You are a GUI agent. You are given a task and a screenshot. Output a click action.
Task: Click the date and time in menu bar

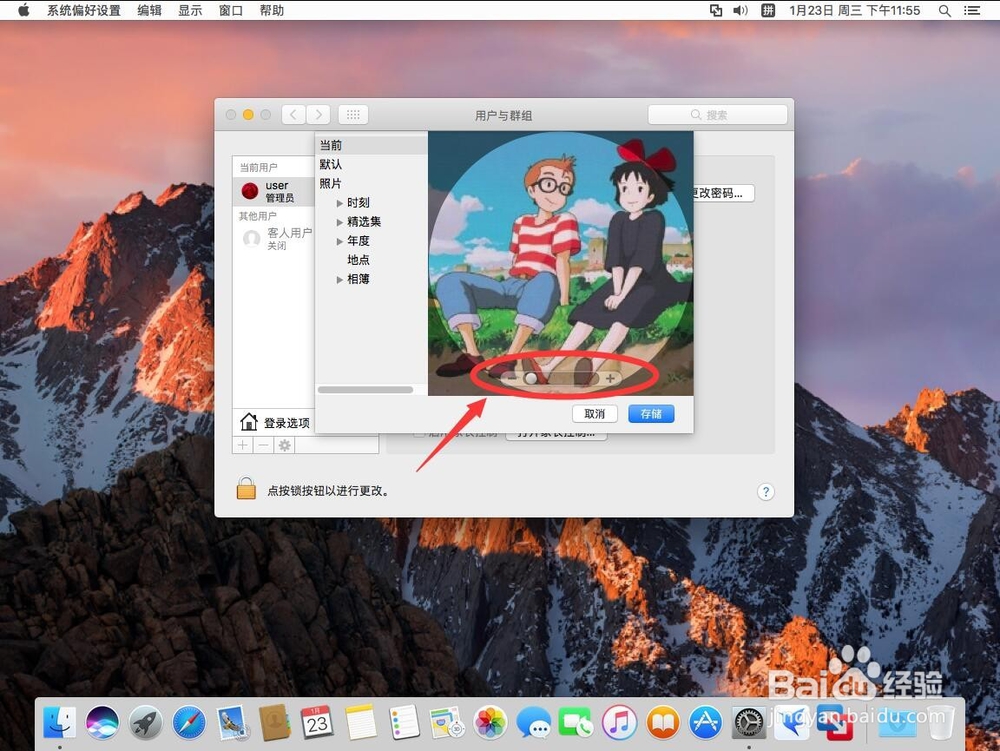pyautogui.click(x=855, y=10)
